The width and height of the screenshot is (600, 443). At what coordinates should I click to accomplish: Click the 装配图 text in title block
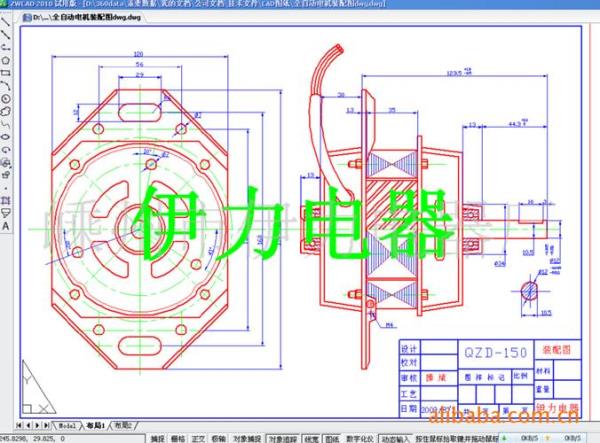click(557, 349)
